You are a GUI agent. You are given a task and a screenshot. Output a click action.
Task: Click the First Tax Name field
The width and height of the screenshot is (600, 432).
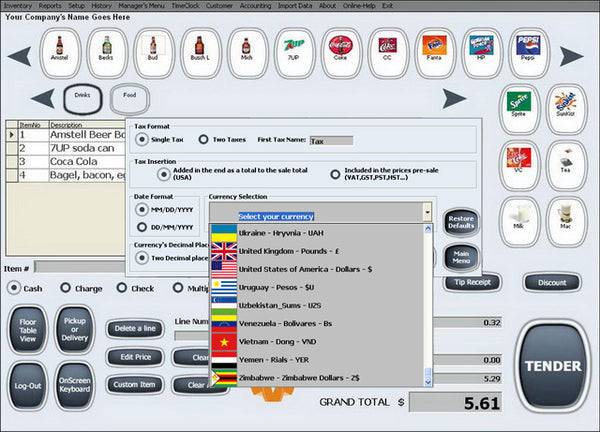pyautogui.click(x=331, y=141)
